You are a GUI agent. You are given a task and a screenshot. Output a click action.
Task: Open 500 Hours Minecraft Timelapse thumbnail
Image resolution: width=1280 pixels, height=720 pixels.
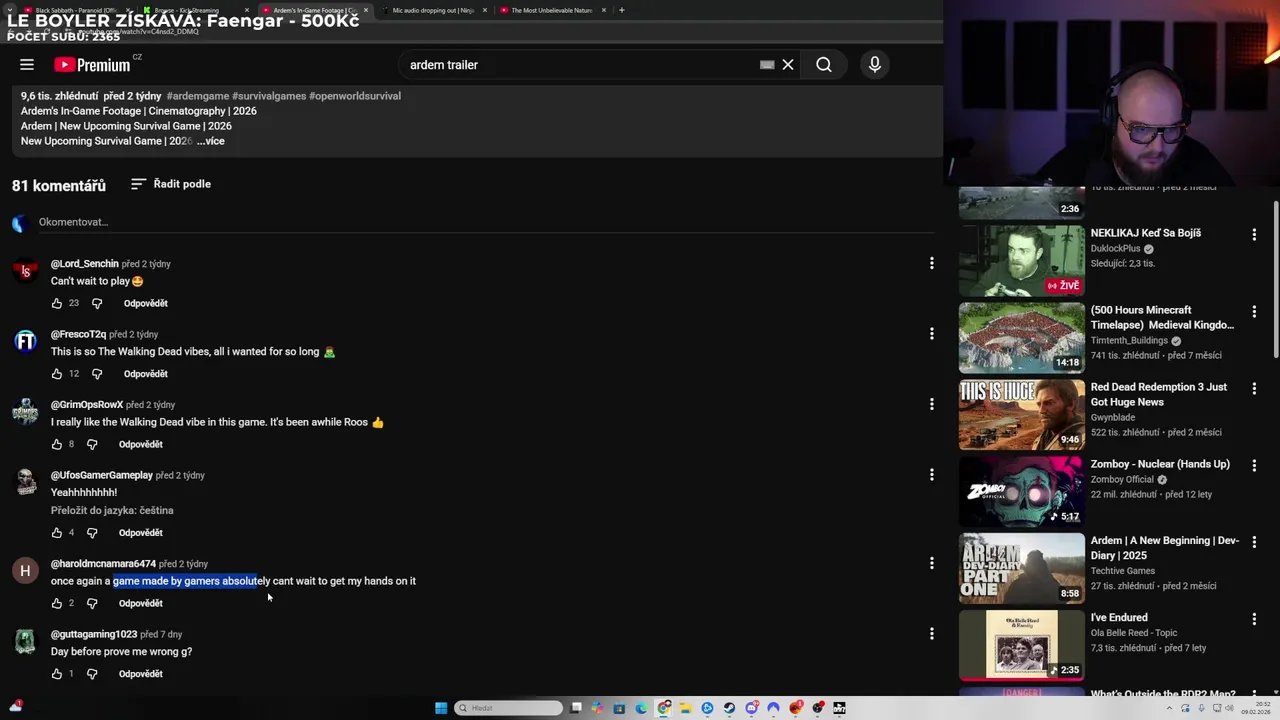point(1022,338)
